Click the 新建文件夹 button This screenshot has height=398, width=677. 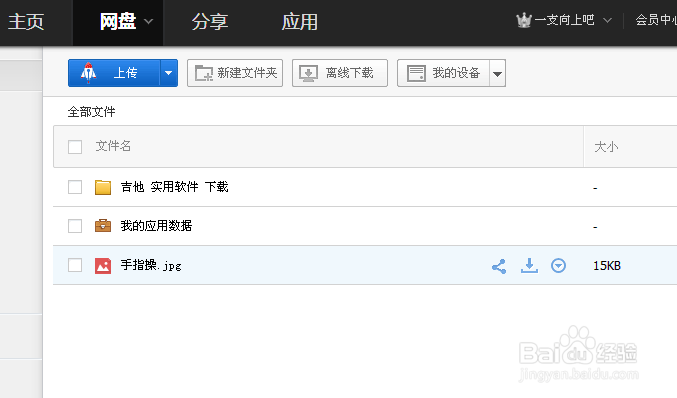click(235, 73)
